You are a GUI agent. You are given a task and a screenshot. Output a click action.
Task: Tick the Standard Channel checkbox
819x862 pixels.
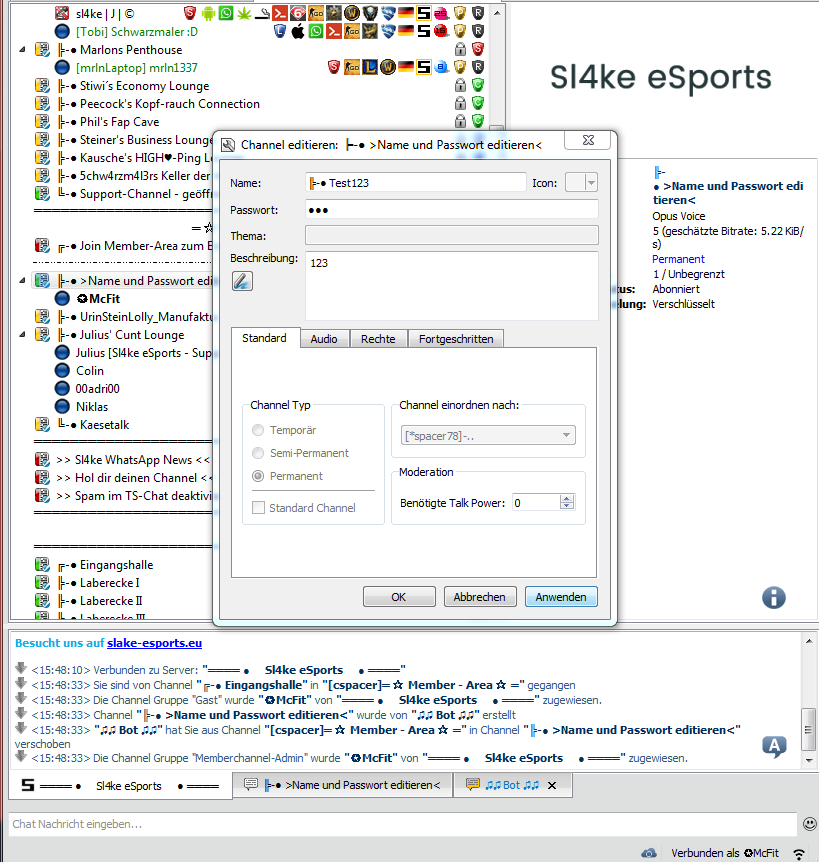(258, 507)
